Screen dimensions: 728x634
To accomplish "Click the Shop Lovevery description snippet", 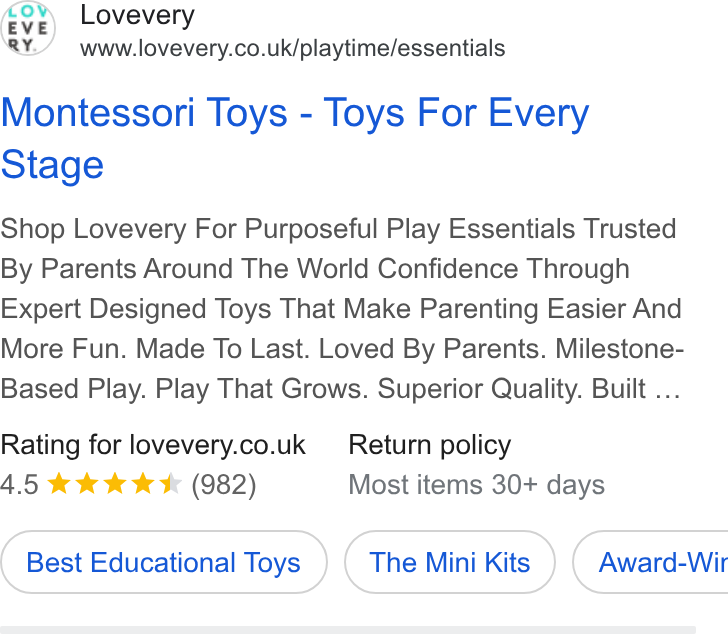I will (342, 309).
